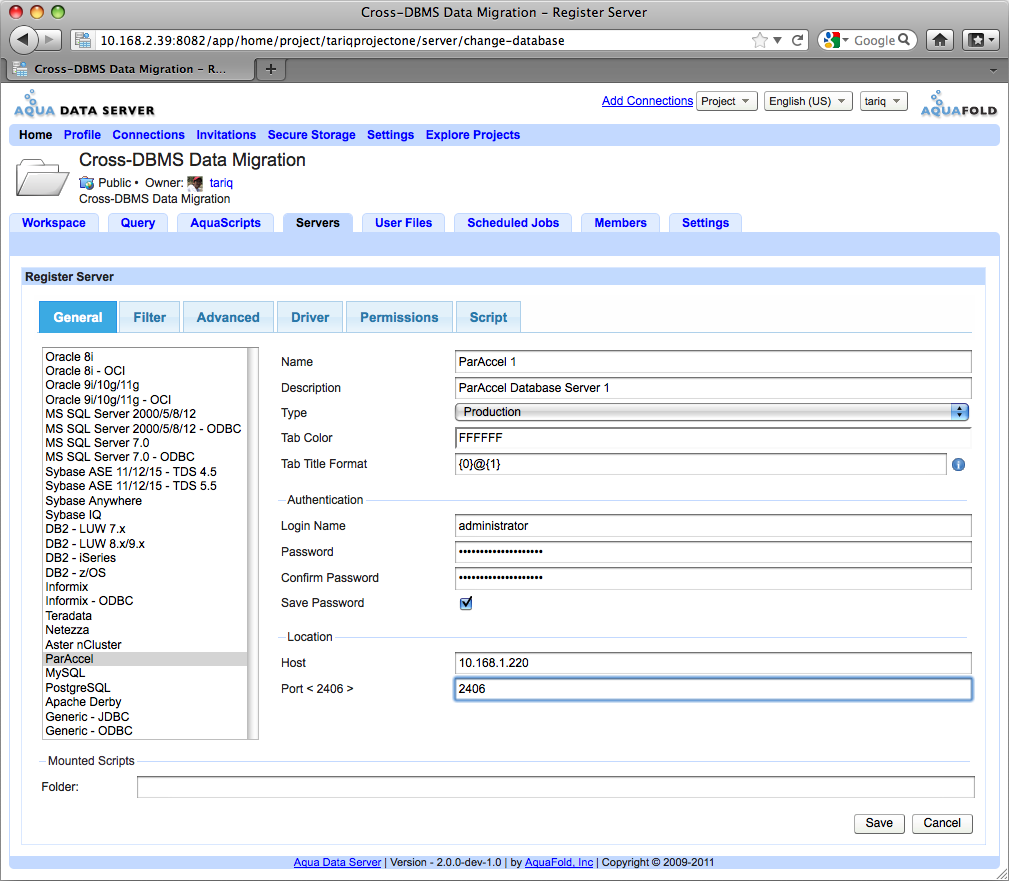Screen dimensions: 1009x881
Task: Click the Public visibility icon
Action: pos(86,183)
